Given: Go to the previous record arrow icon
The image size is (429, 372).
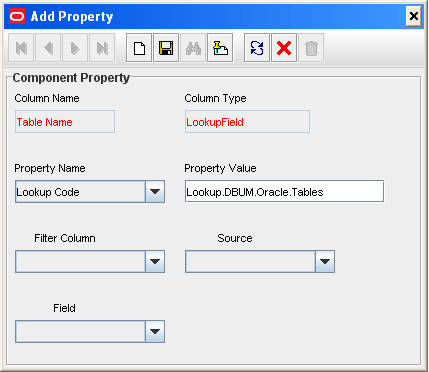Looking at the screenshot, I should (48, 48).
